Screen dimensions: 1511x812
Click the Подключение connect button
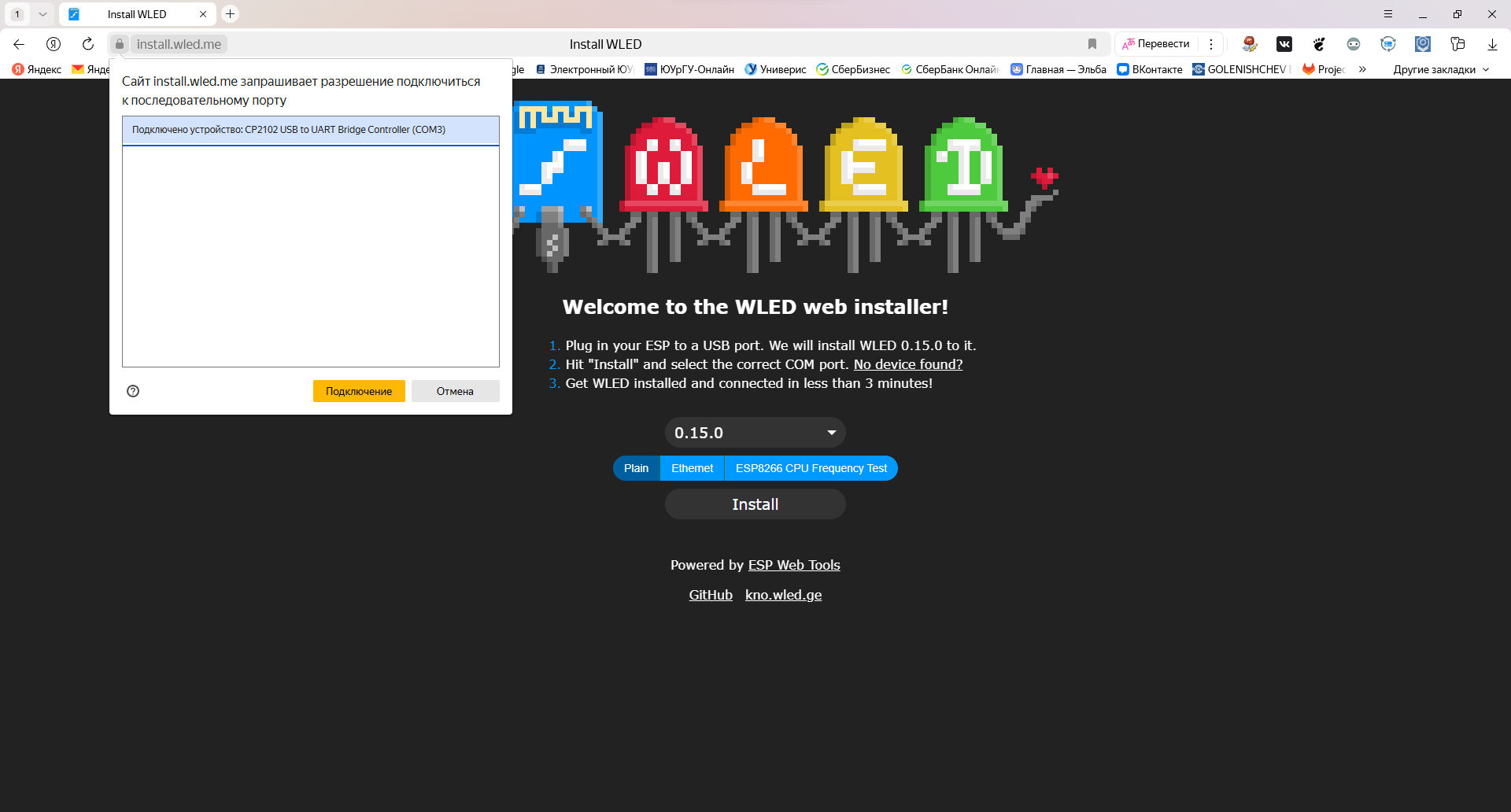click(x=359, y=391)
